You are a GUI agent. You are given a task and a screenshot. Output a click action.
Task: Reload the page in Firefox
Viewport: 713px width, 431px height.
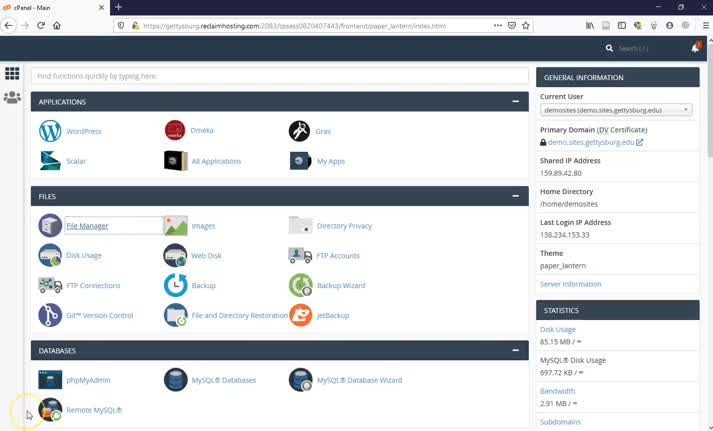click(41, 25)
